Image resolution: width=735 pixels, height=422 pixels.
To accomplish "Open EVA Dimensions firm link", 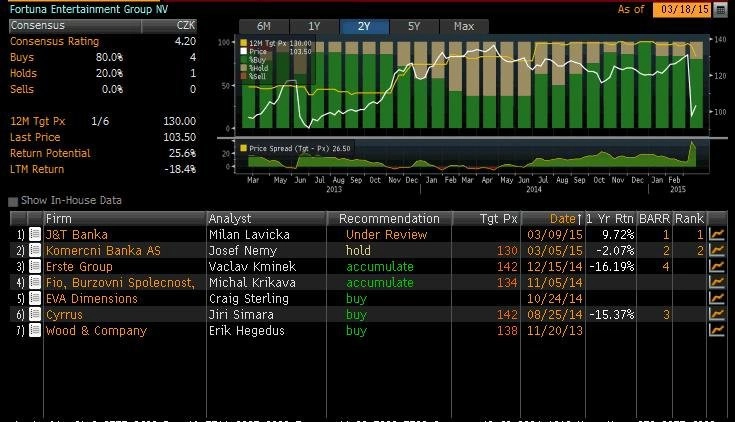I will tap(92, 299).
